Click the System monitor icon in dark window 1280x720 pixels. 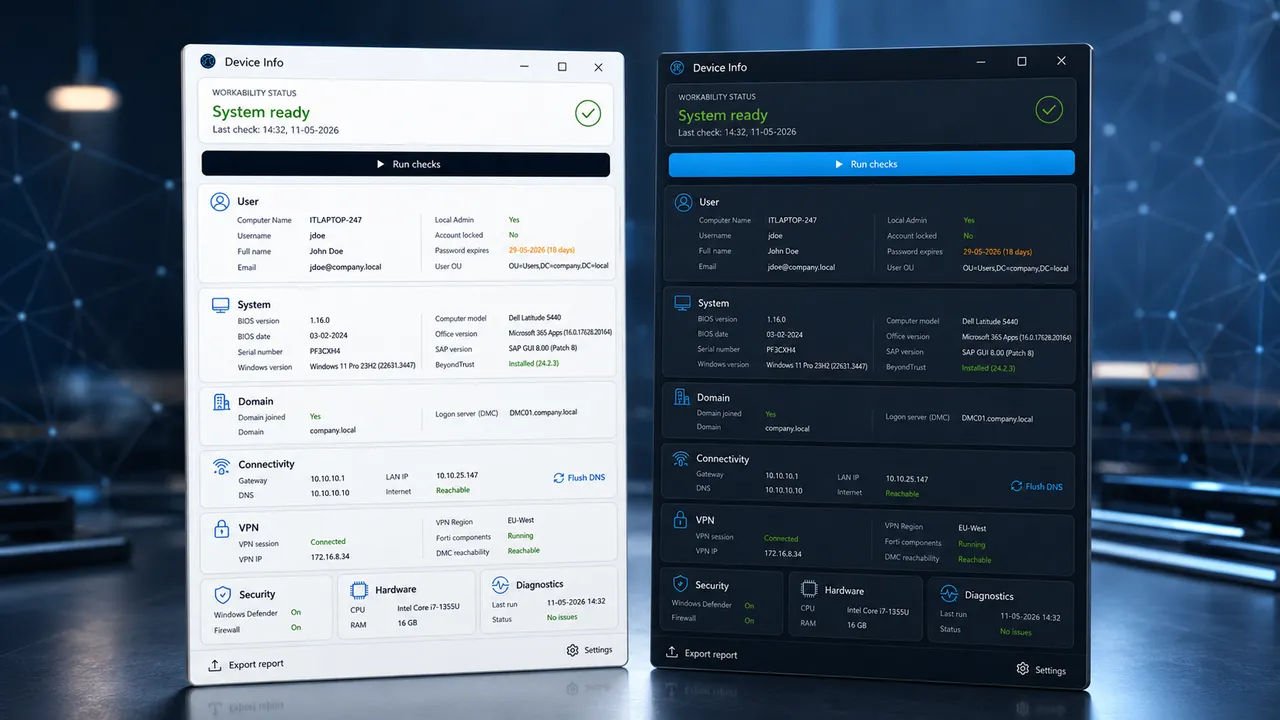coord(684,303)
